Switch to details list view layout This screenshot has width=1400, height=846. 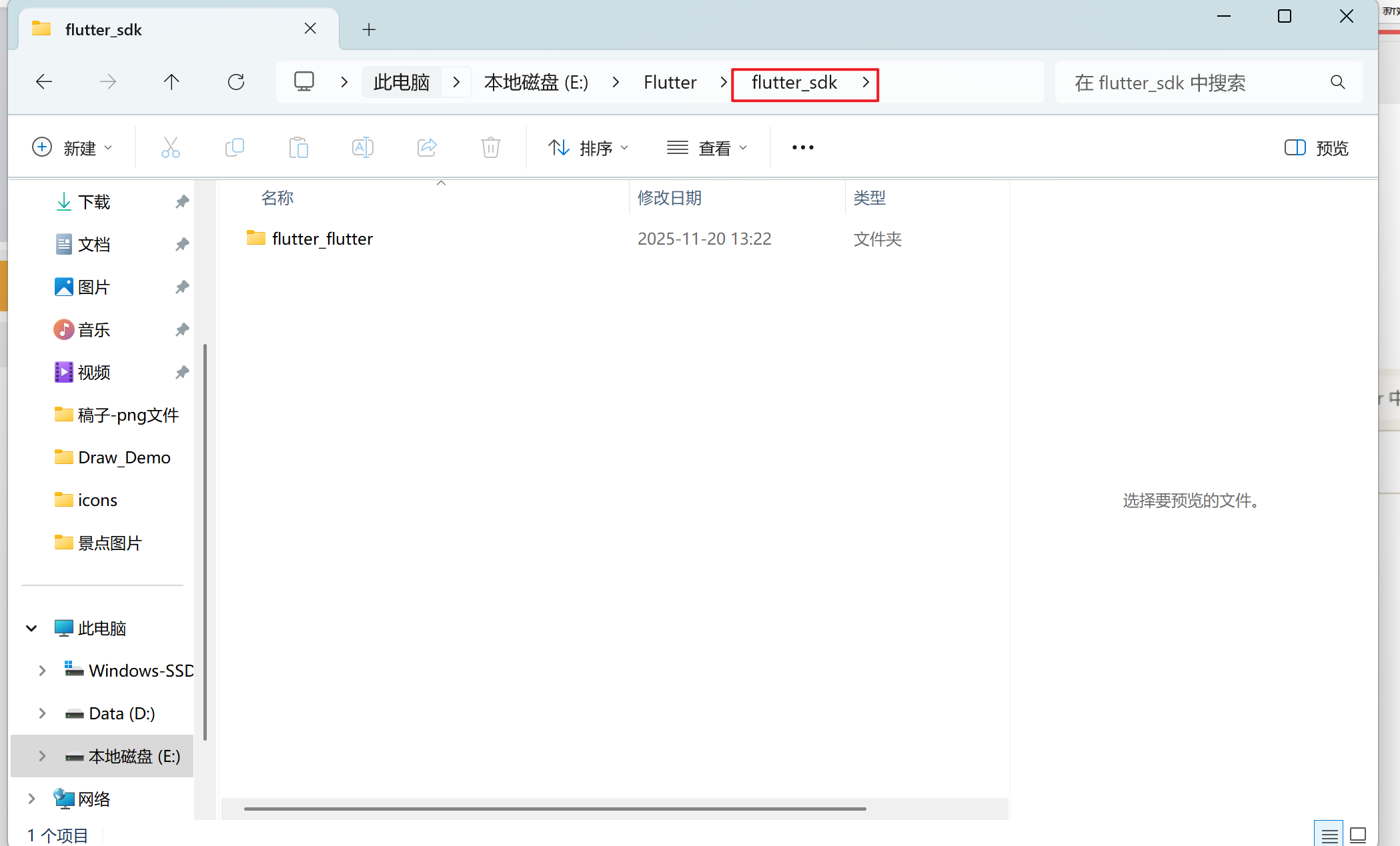click(x=1329, y=835)
